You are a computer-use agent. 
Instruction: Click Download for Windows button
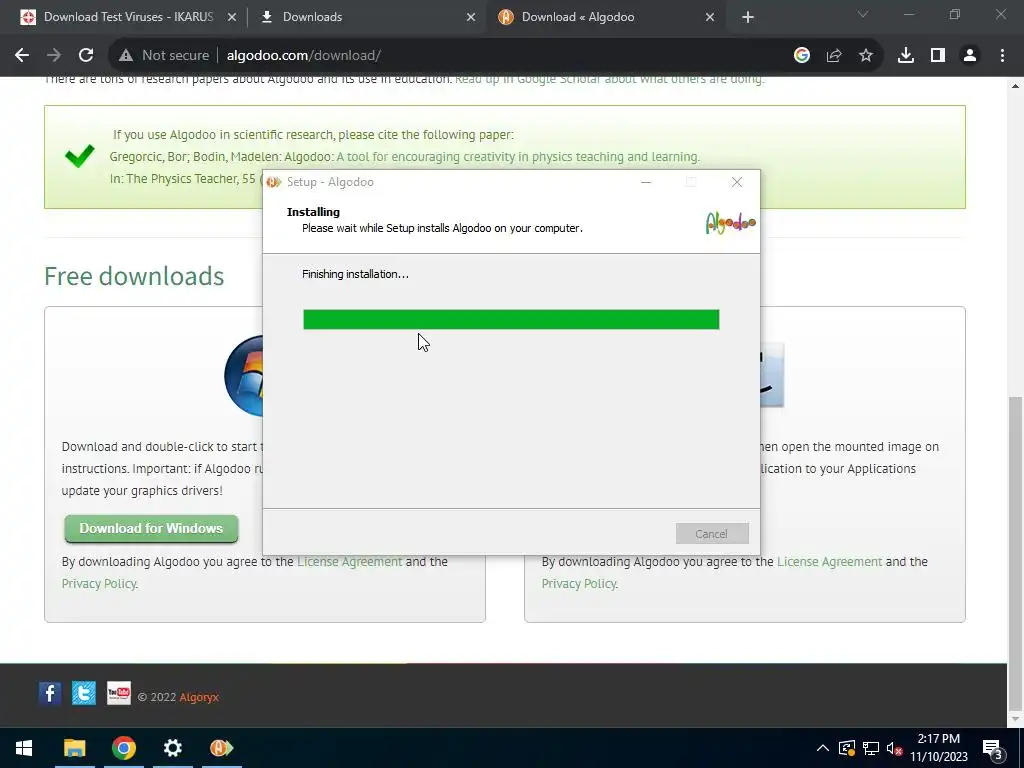[151, 528]
